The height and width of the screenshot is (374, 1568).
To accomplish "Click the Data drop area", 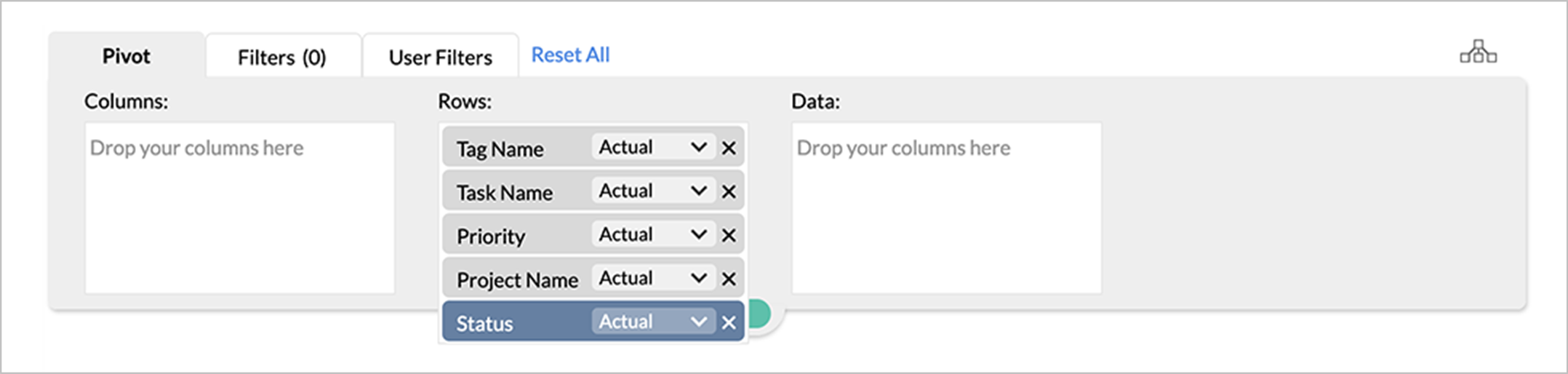I will [946, 208].
